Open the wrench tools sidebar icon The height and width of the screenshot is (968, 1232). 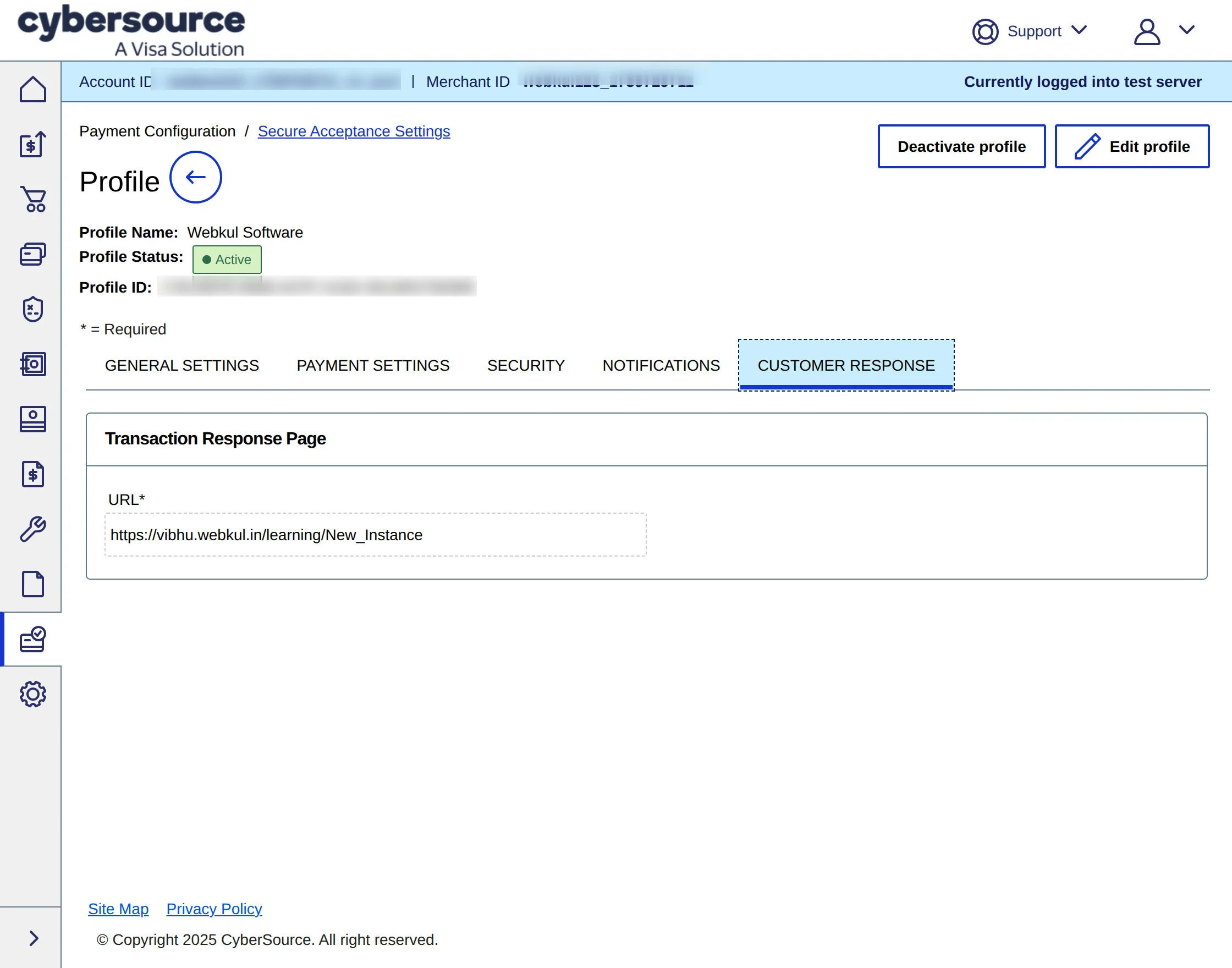tap(33, 529)
